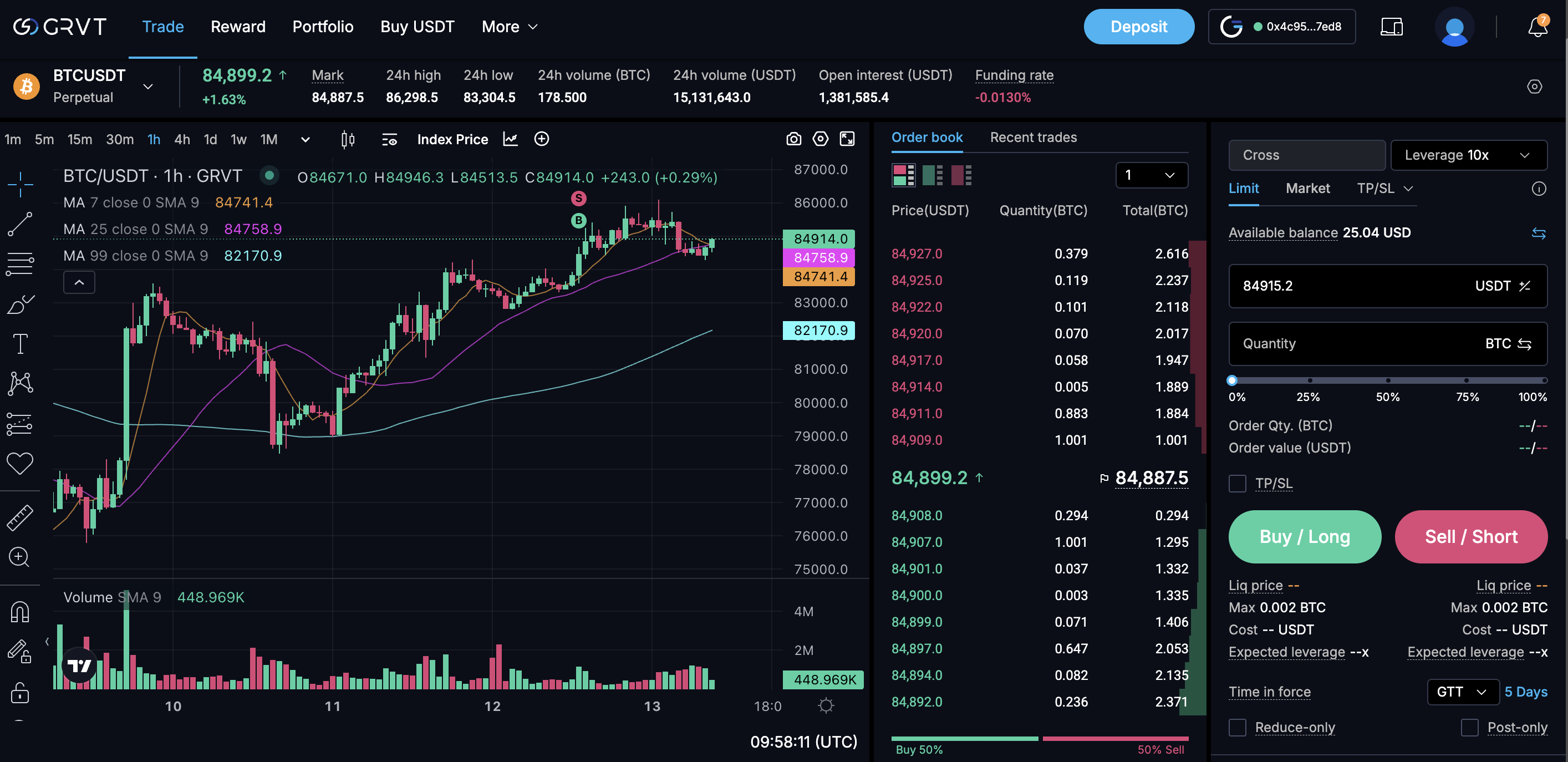Tick the Post-only checkbox
Image resolution: width=1568 pixels, height=762 pixels.
coord(1469,727)
